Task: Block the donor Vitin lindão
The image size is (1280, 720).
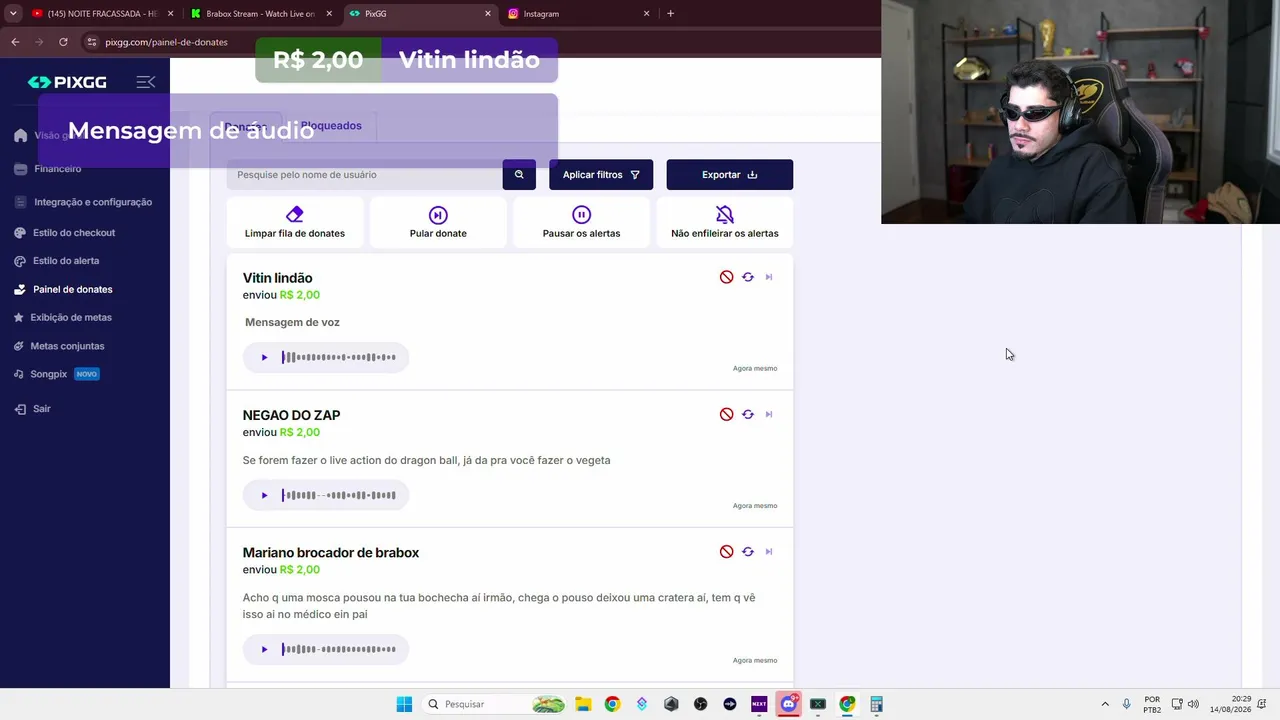Action: tap(727, 277)
